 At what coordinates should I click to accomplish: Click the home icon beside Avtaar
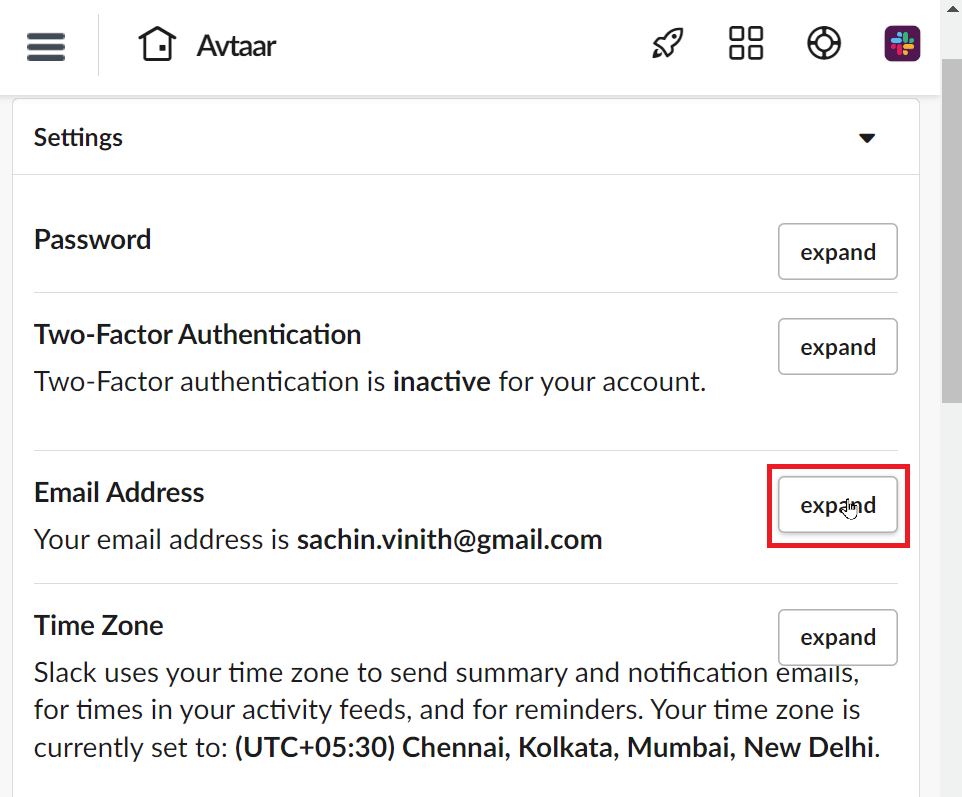coord(158,45)
